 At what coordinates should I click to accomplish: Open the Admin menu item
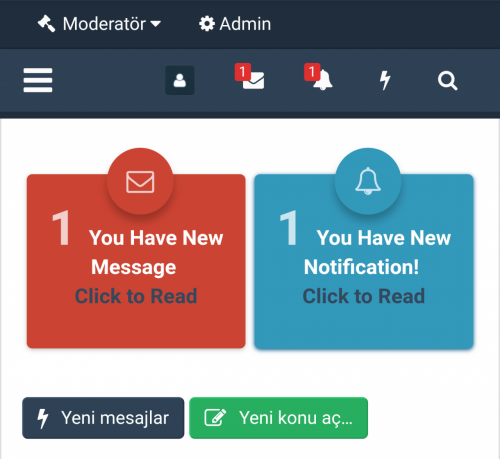pos(235,24)
